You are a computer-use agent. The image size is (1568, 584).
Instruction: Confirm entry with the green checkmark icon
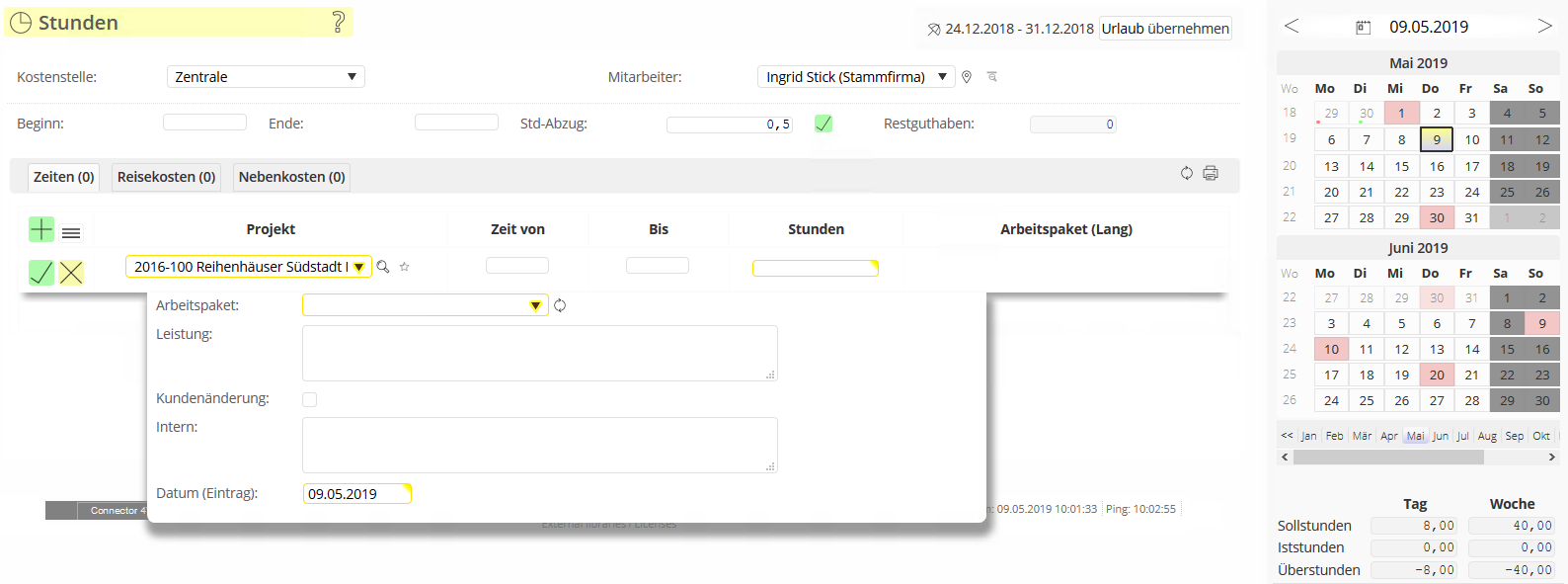pyautogui.click(x=41, y=273)
